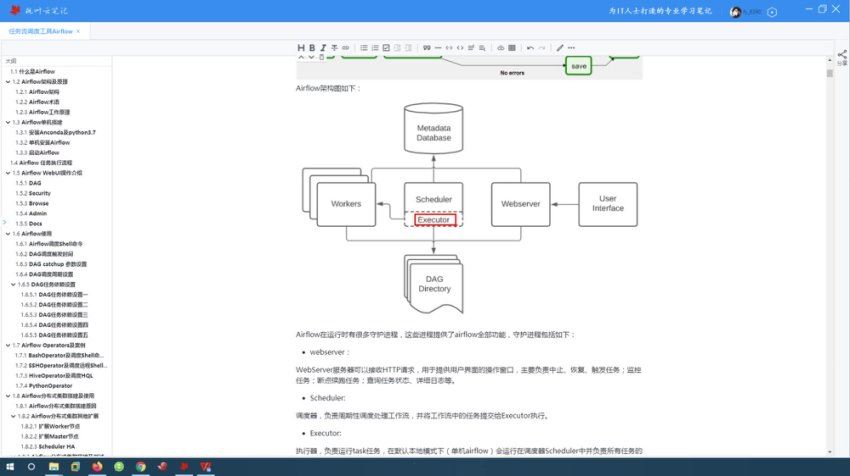Image resolution: width=850 pixels, height=476 pixels.
Task: Insert a task checklist item
Action: point(386,48)
